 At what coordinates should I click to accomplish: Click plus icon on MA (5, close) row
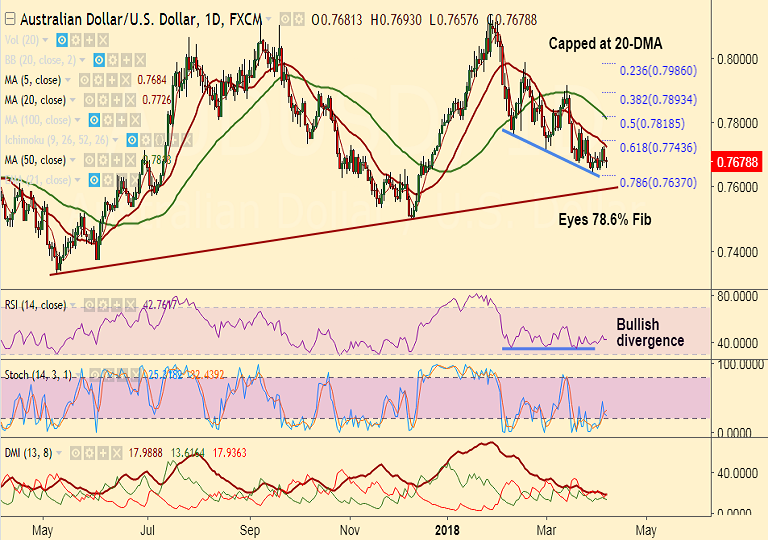coord(112,80)
